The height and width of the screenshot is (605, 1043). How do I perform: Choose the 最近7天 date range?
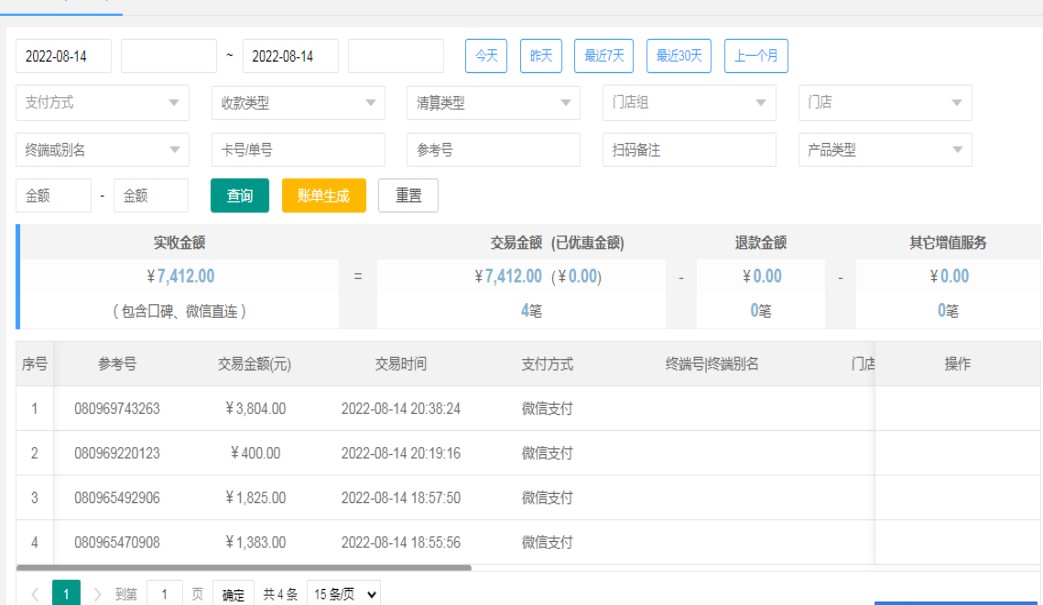click(x=604, y=56)
